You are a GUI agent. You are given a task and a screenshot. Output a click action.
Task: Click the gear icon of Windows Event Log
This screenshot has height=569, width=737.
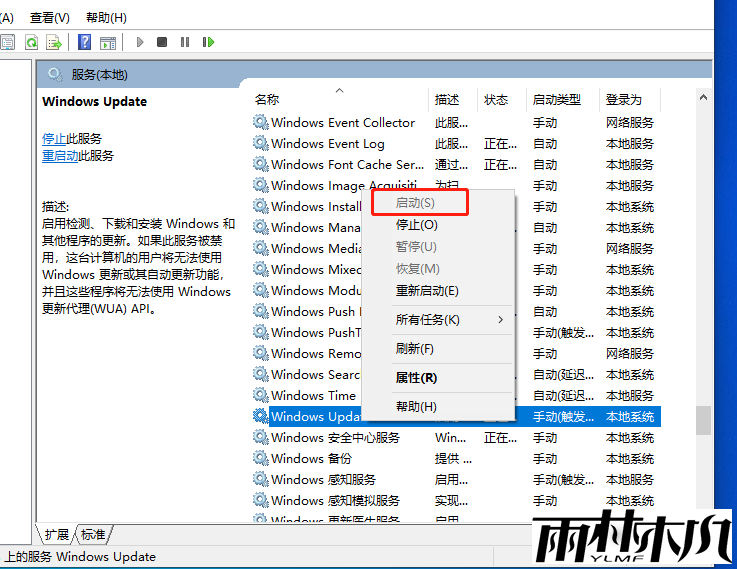pyautogui.click(x=260, y=143)
